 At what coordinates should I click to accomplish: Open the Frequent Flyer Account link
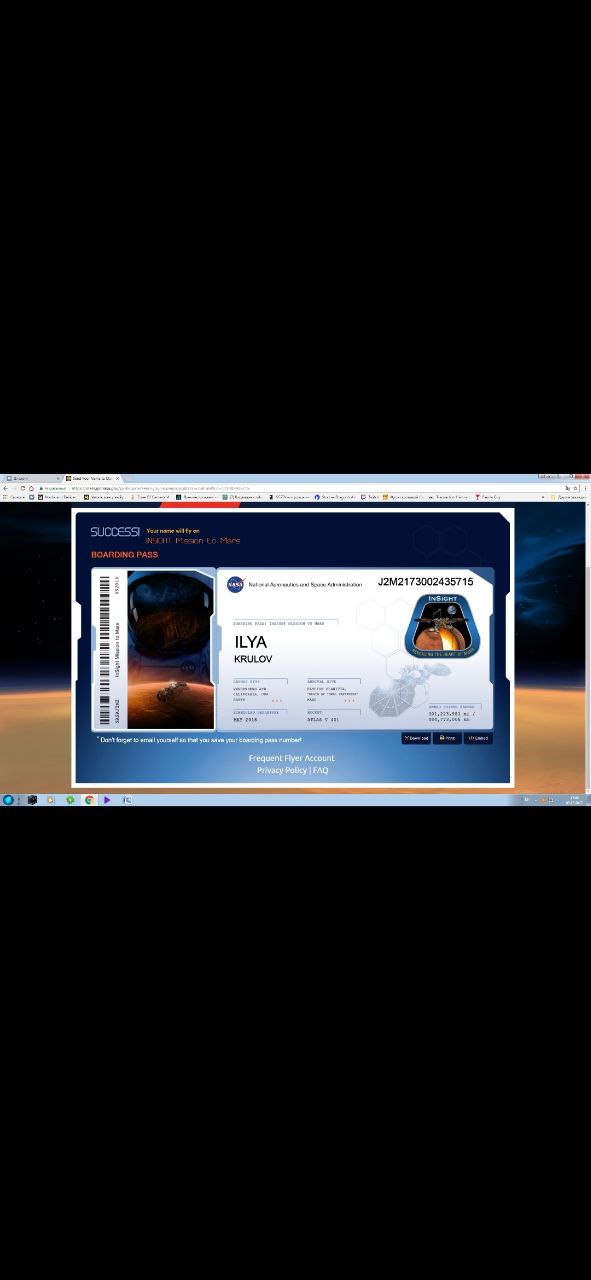point(292,758)
